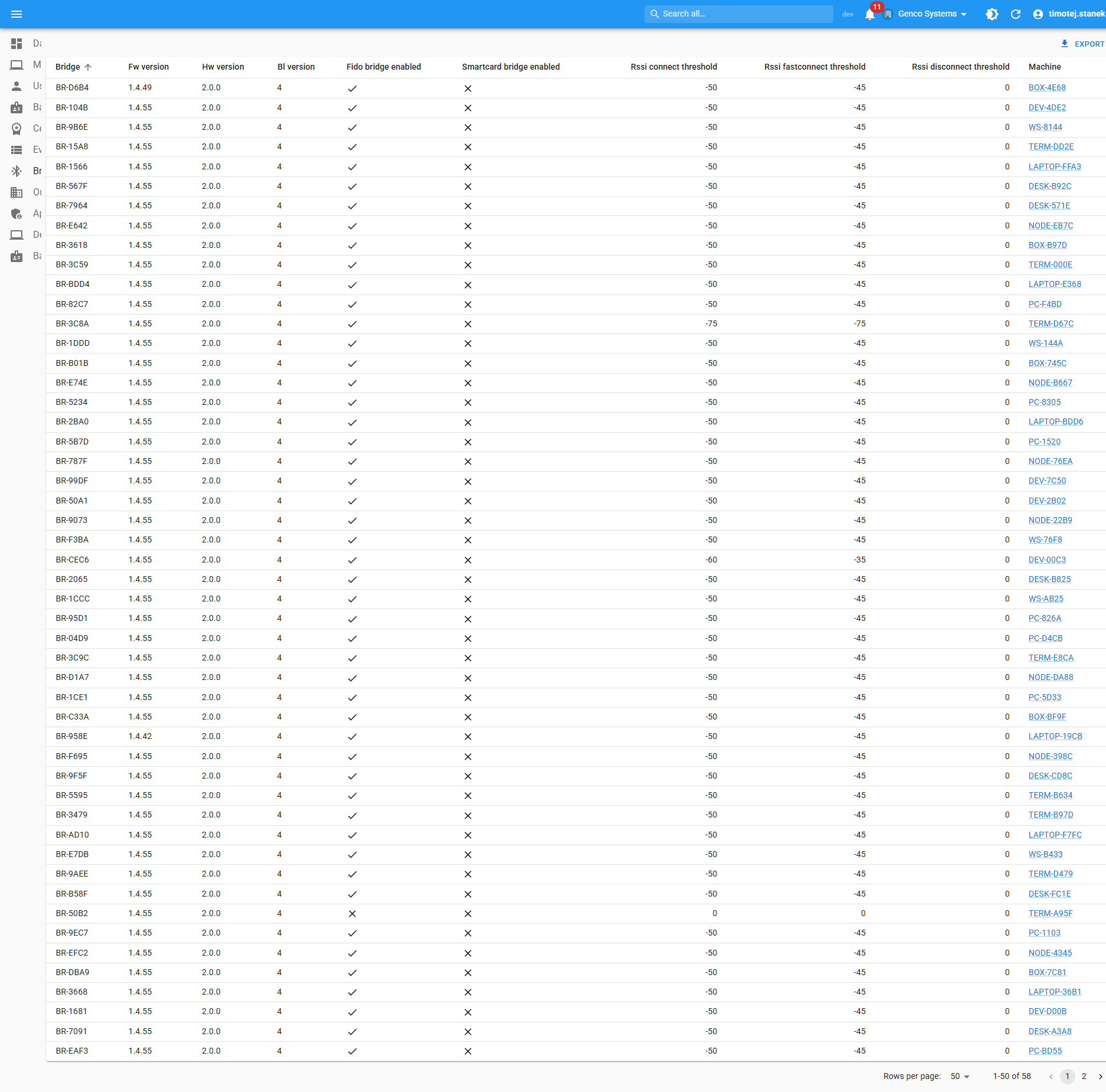The image size is (1106, 1092).
Task: Select the BR-50B2 bridge cell
Action: (72, 913)
